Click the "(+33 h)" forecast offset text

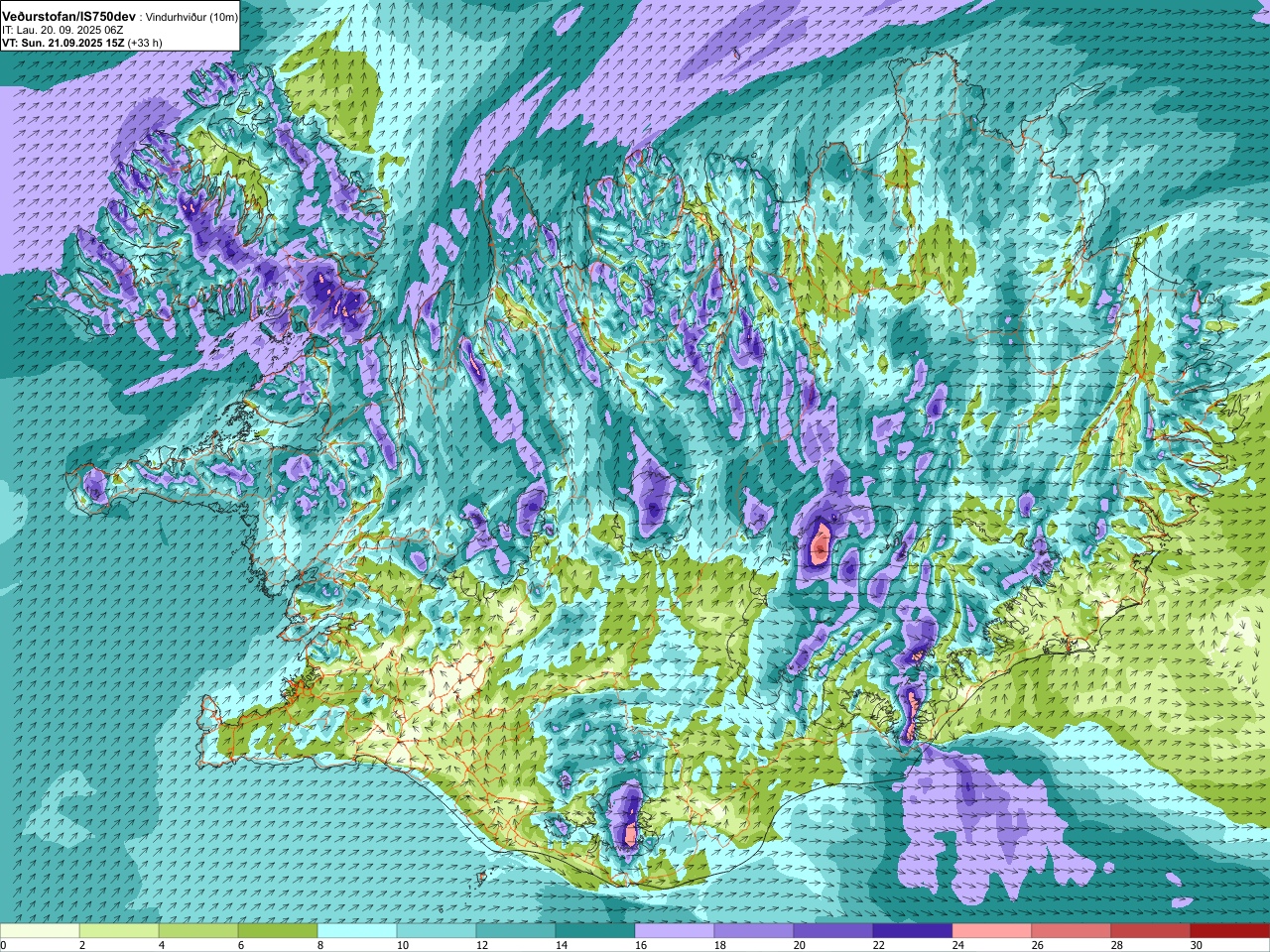pos(145,43)
